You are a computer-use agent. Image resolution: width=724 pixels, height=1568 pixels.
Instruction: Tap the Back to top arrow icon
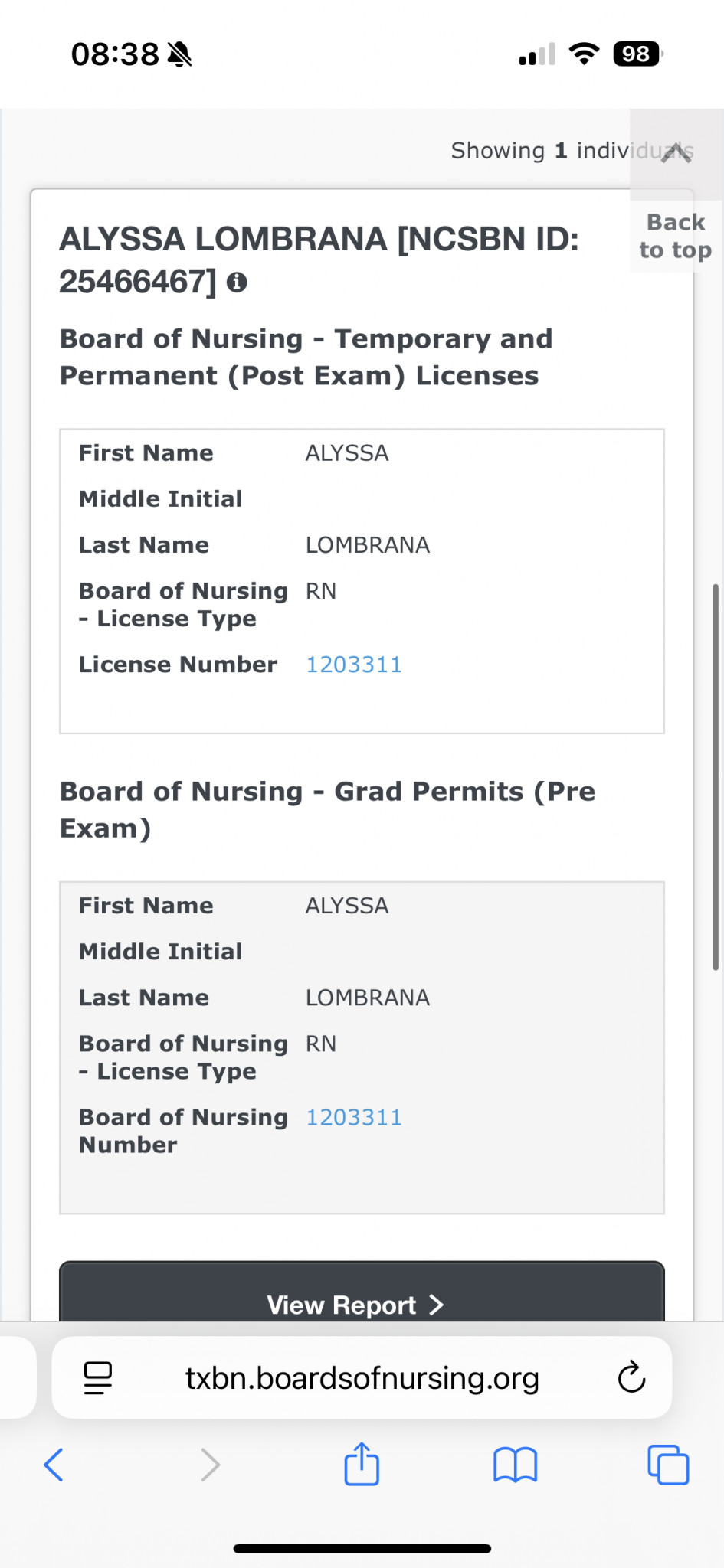pos(676,152)
